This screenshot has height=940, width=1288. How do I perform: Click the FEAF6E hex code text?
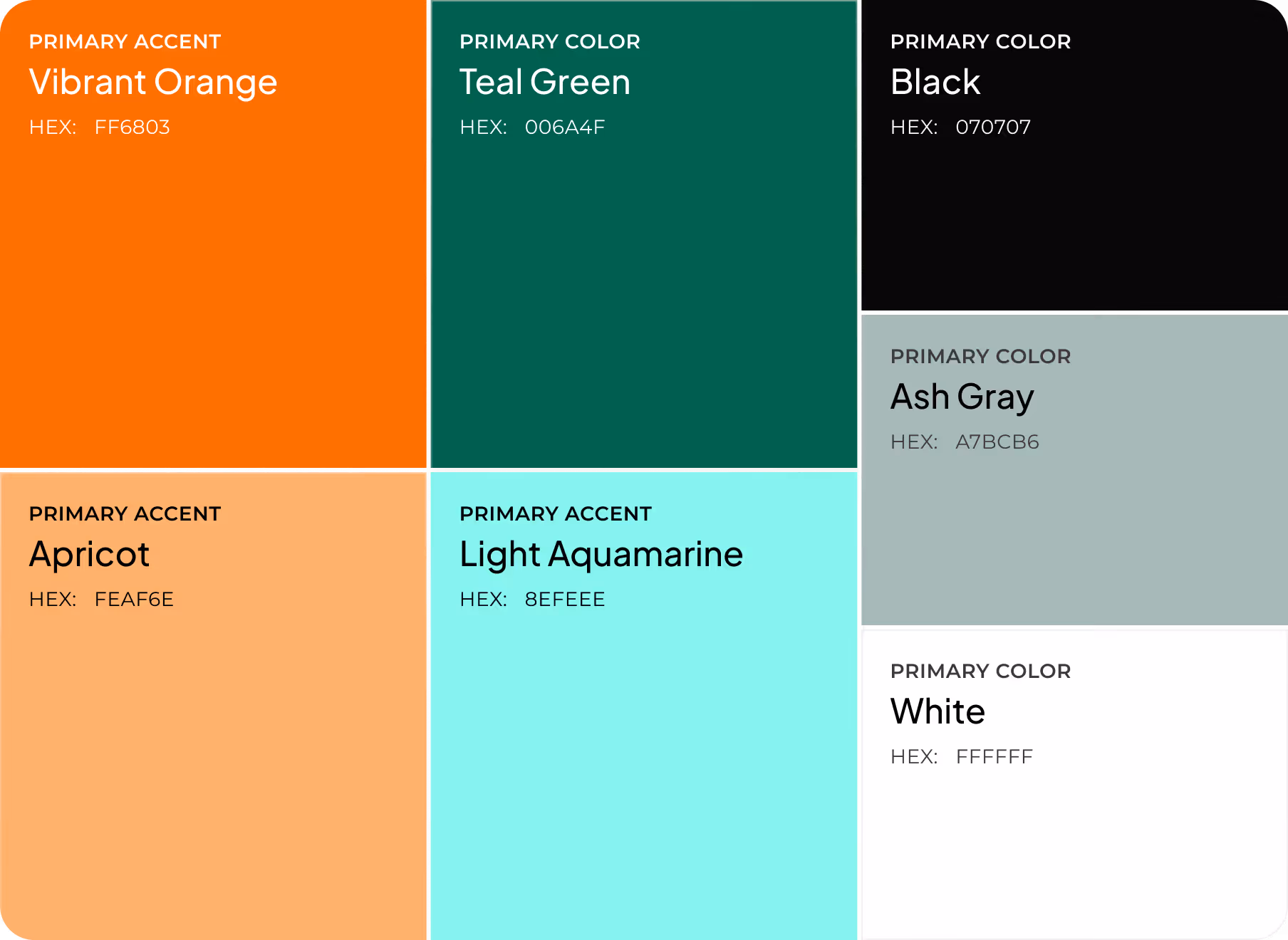point(134,600)
